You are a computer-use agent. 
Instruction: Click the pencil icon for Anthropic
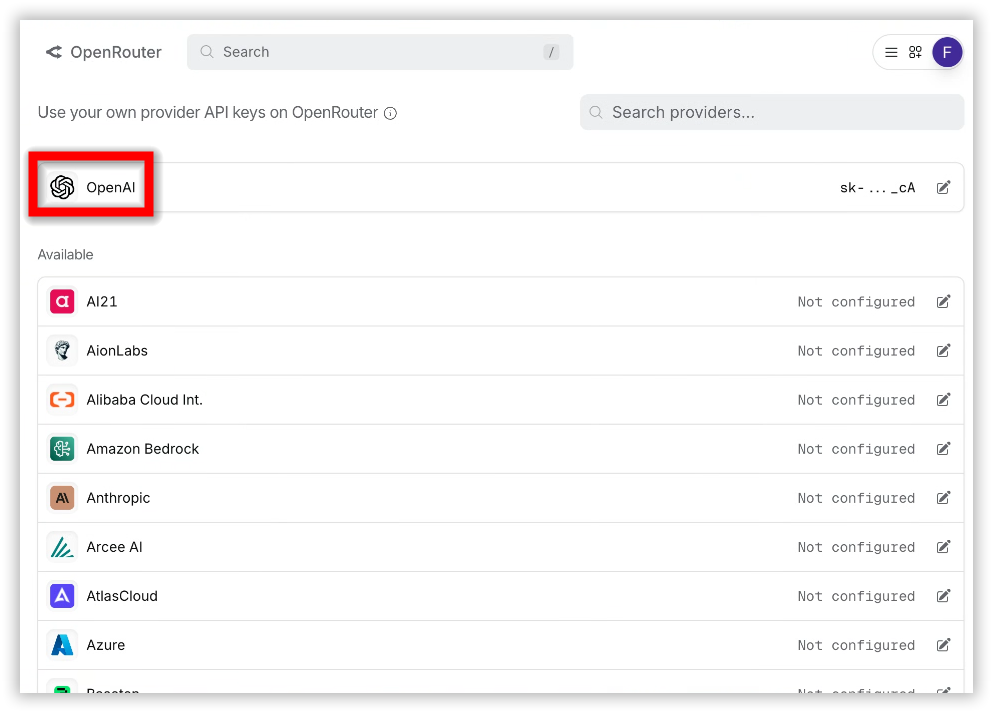pyautogui.click(x=943, y=497)
